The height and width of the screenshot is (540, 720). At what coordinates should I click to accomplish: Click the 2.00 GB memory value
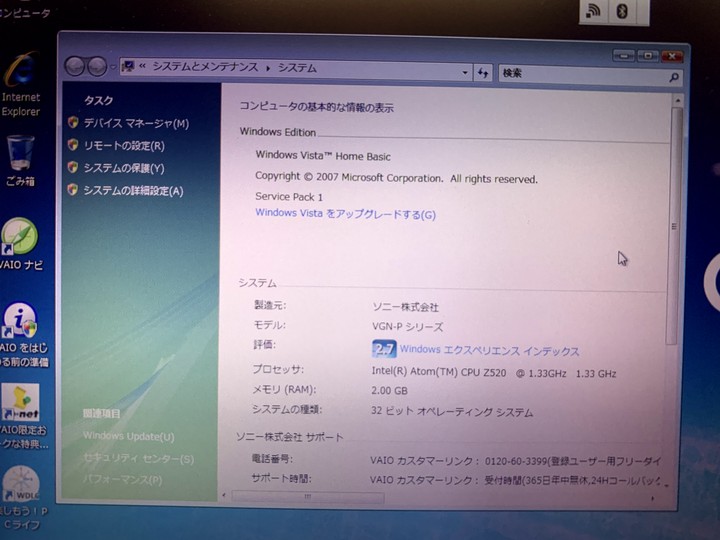(x=389, y=391)
